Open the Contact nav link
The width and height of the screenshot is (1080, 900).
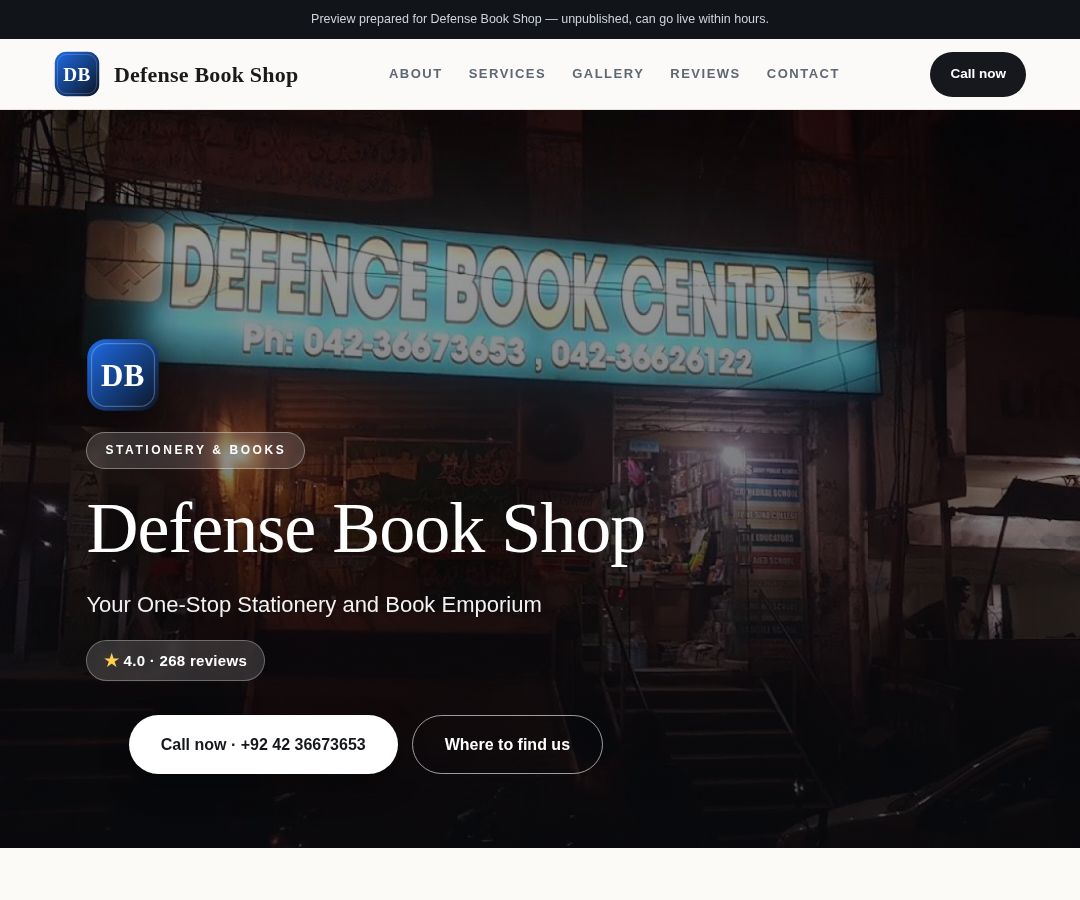tap(802, 74)
